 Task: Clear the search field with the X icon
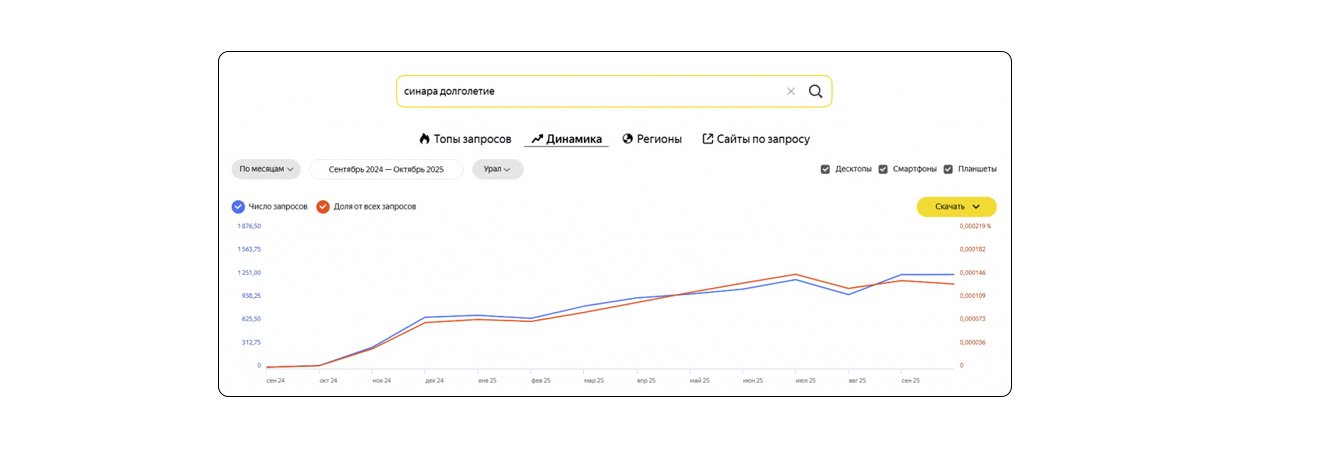[791, 91]
